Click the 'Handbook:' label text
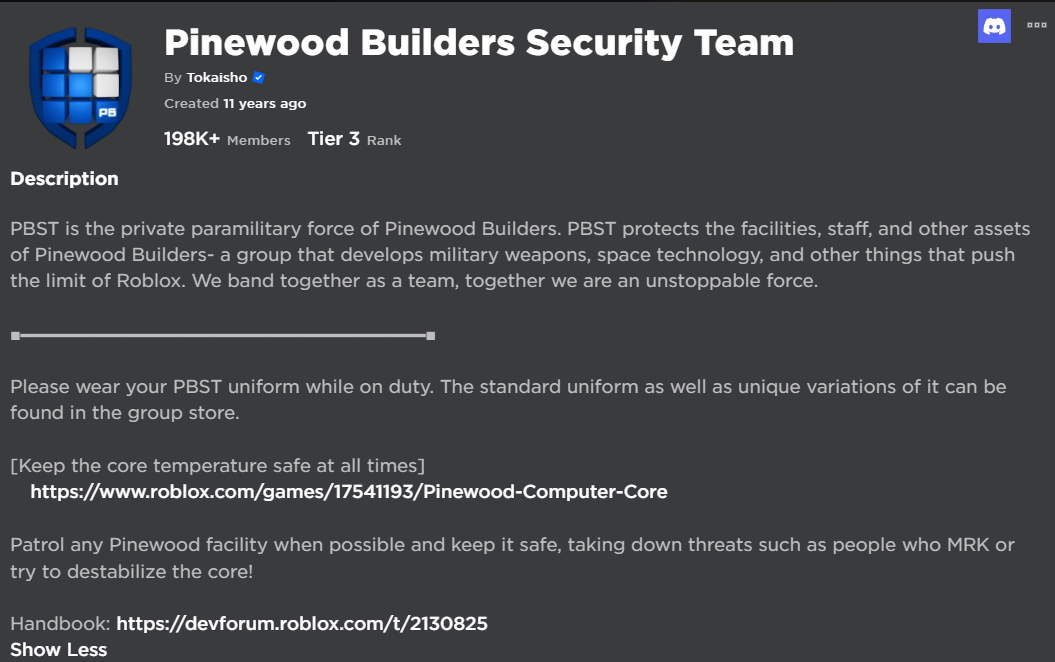1055x662 pixels. [60, 624]
